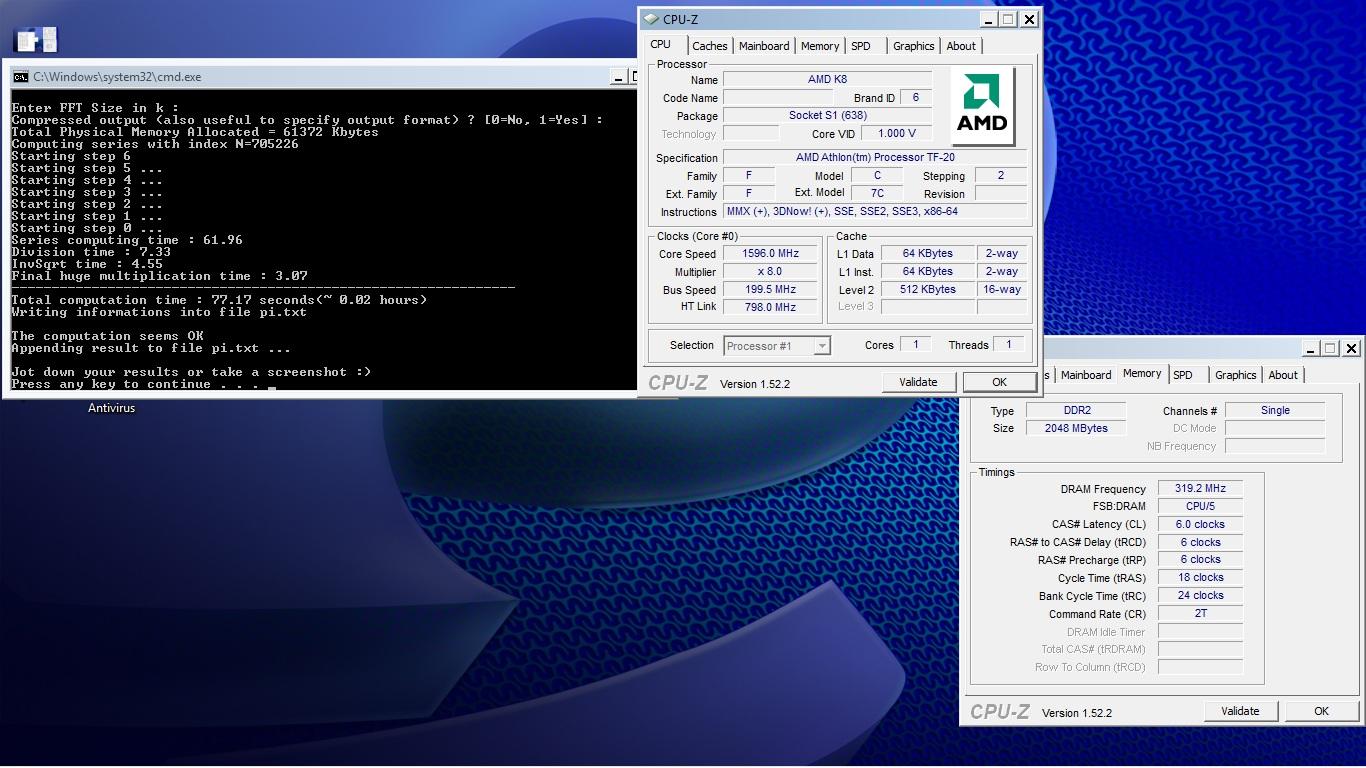Click the Brand ID 6 field
The height and width of the screenshot is (768, 1366).
tap(915, 98)
